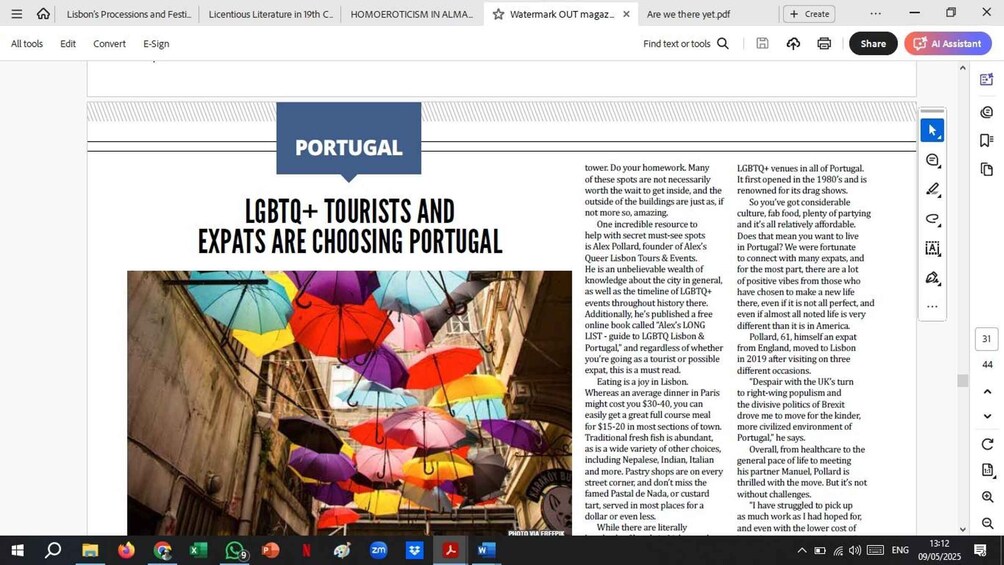Viewport: 1004px width, 565px height.
Task: Print the document using printer icon
Action: pos(824,44)
